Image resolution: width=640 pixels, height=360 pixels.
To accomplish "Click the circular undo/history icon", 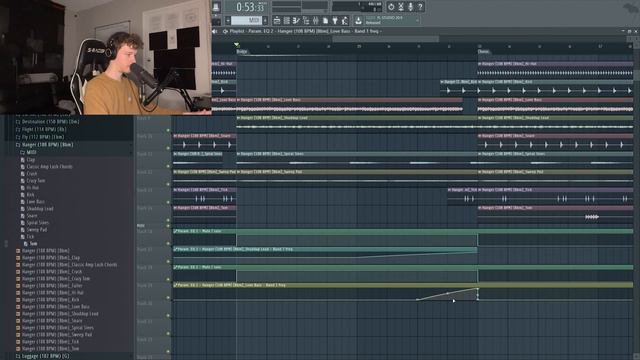I will tap(391, 7).
